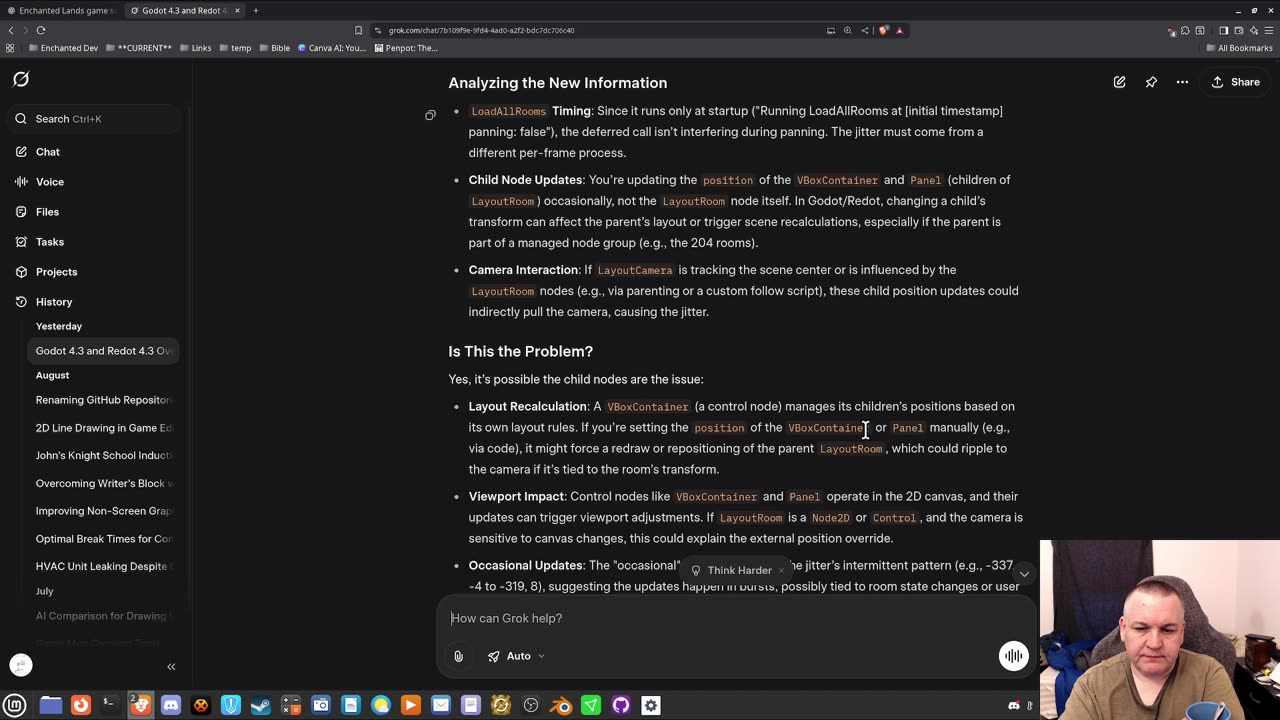Open the 'All Bookmarks' folder
Image resolution: width=1280 pixels, height=720 pixels.
click(1238, 48)
